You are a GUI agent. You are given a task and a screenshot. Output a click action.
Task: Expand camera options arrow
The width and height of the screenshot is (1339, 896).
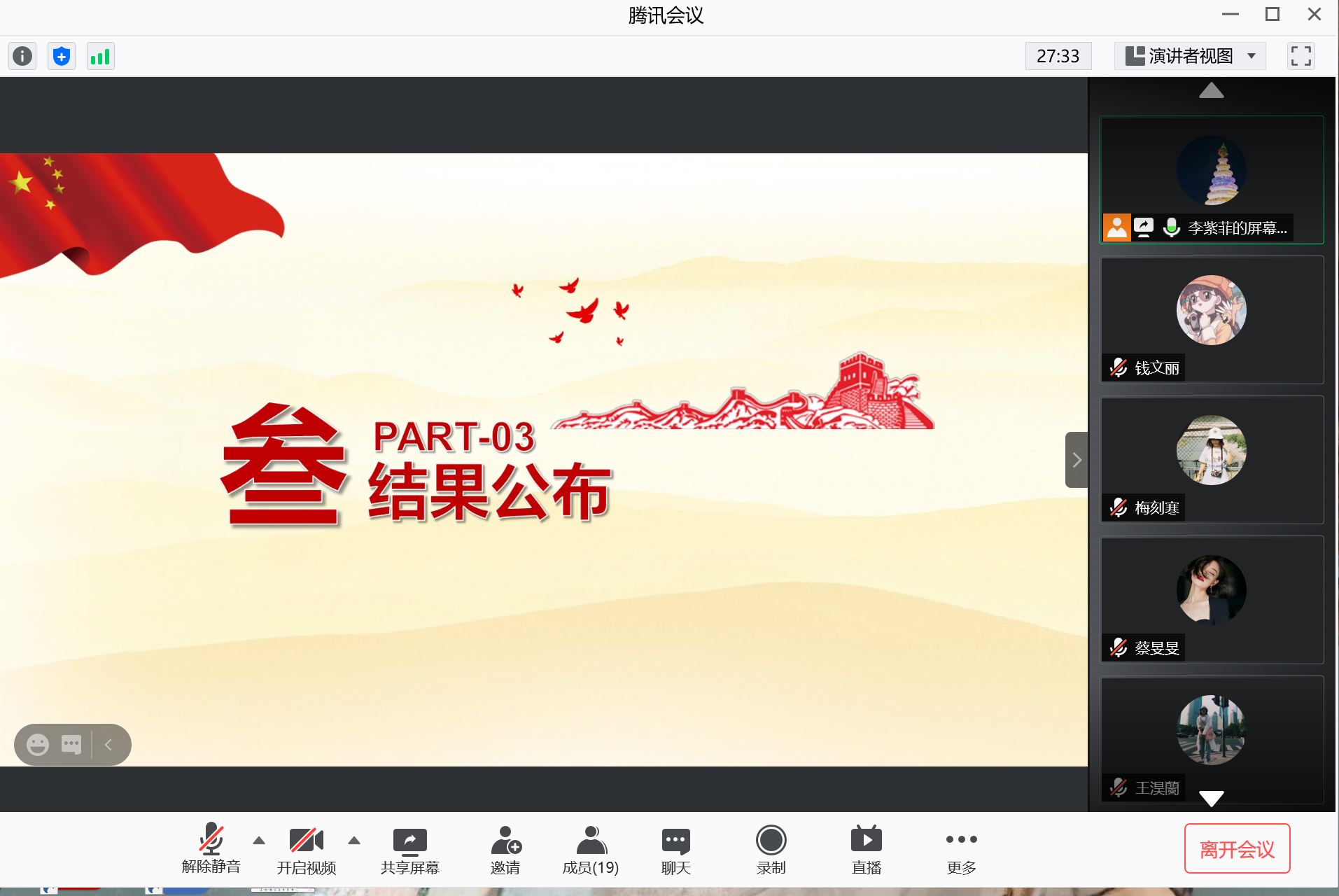tap(354, 841)
